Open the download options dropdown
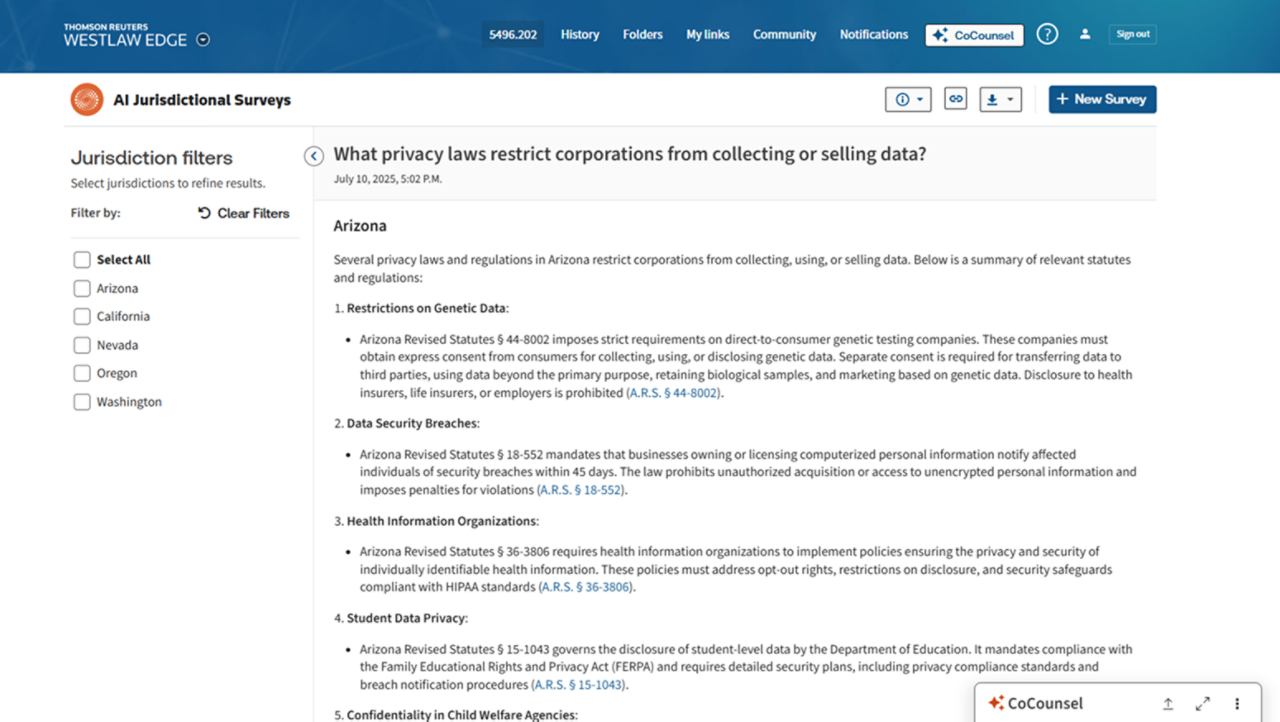The width and height of the screenshot is (1280, 722). [x=1000, y=99]
